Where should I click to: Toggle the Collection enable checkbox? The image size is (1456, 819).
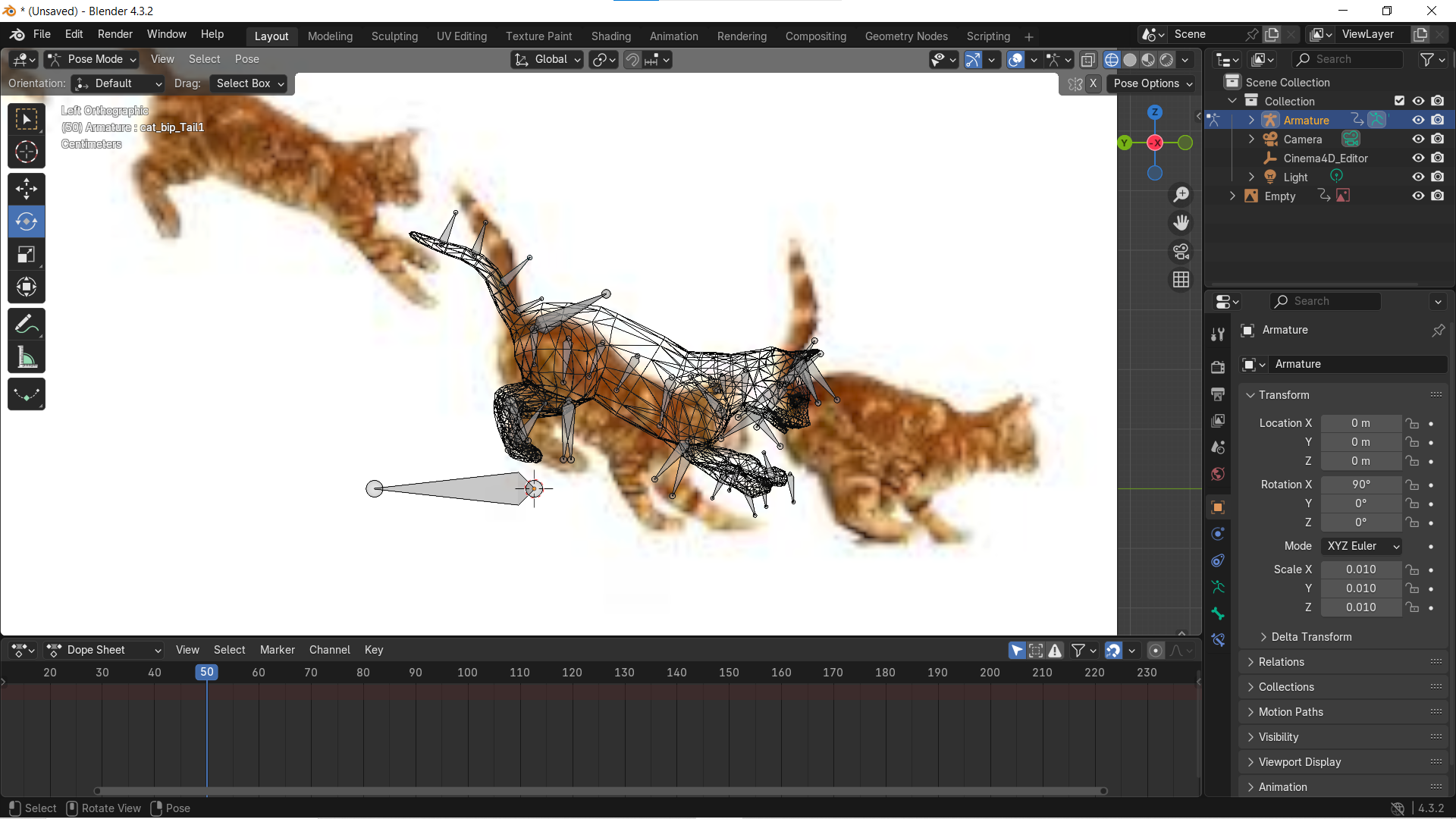[x=1398, y=100]
